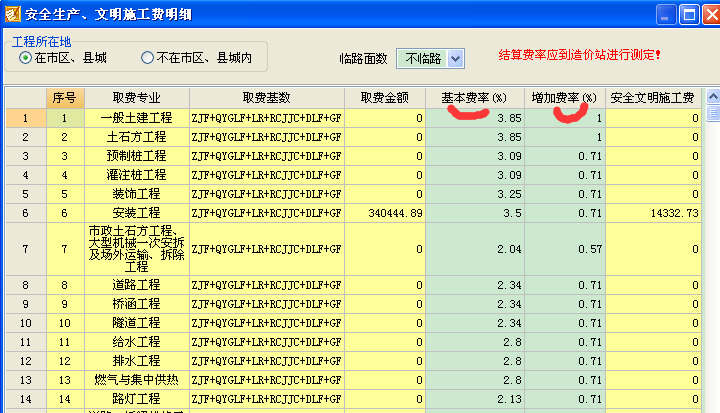Click the 取费基数 column header

[x=266, y=98]
